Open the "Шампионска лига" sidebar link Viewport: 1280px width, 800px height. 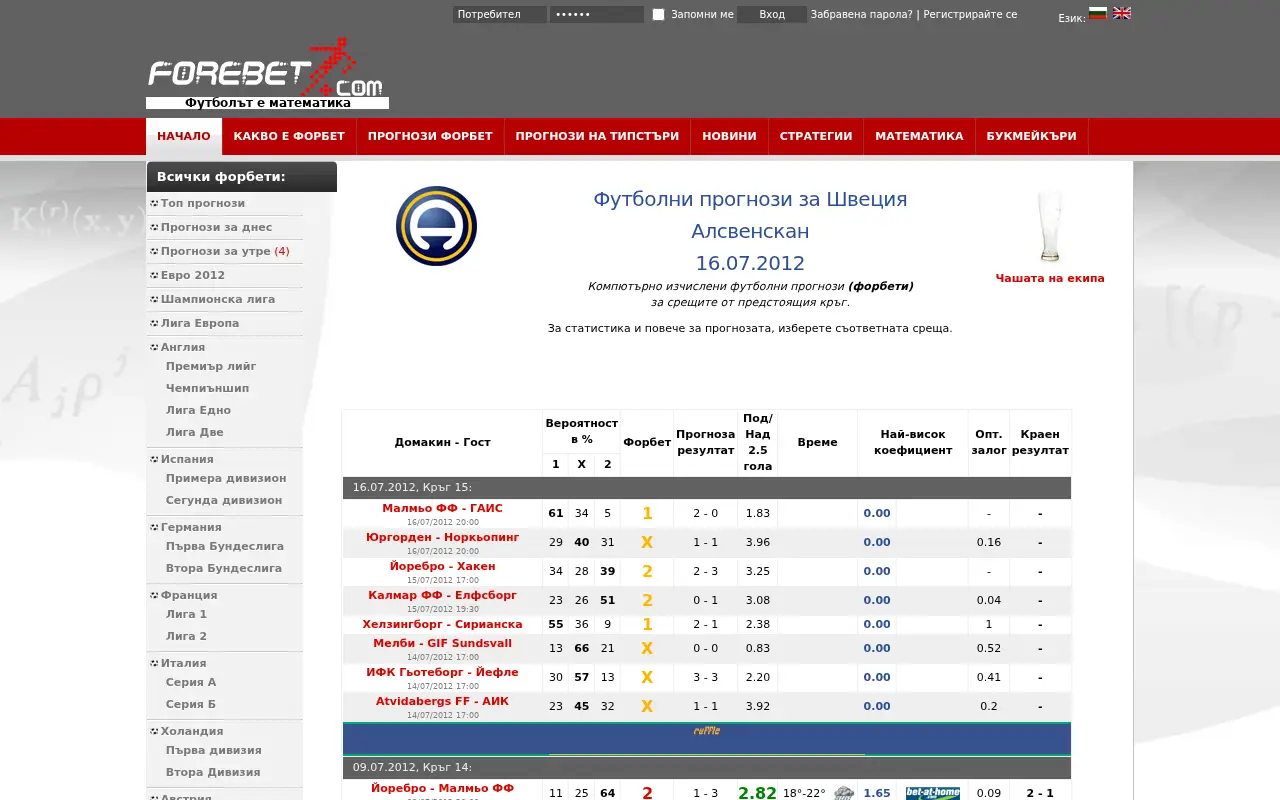pos(218,300)
